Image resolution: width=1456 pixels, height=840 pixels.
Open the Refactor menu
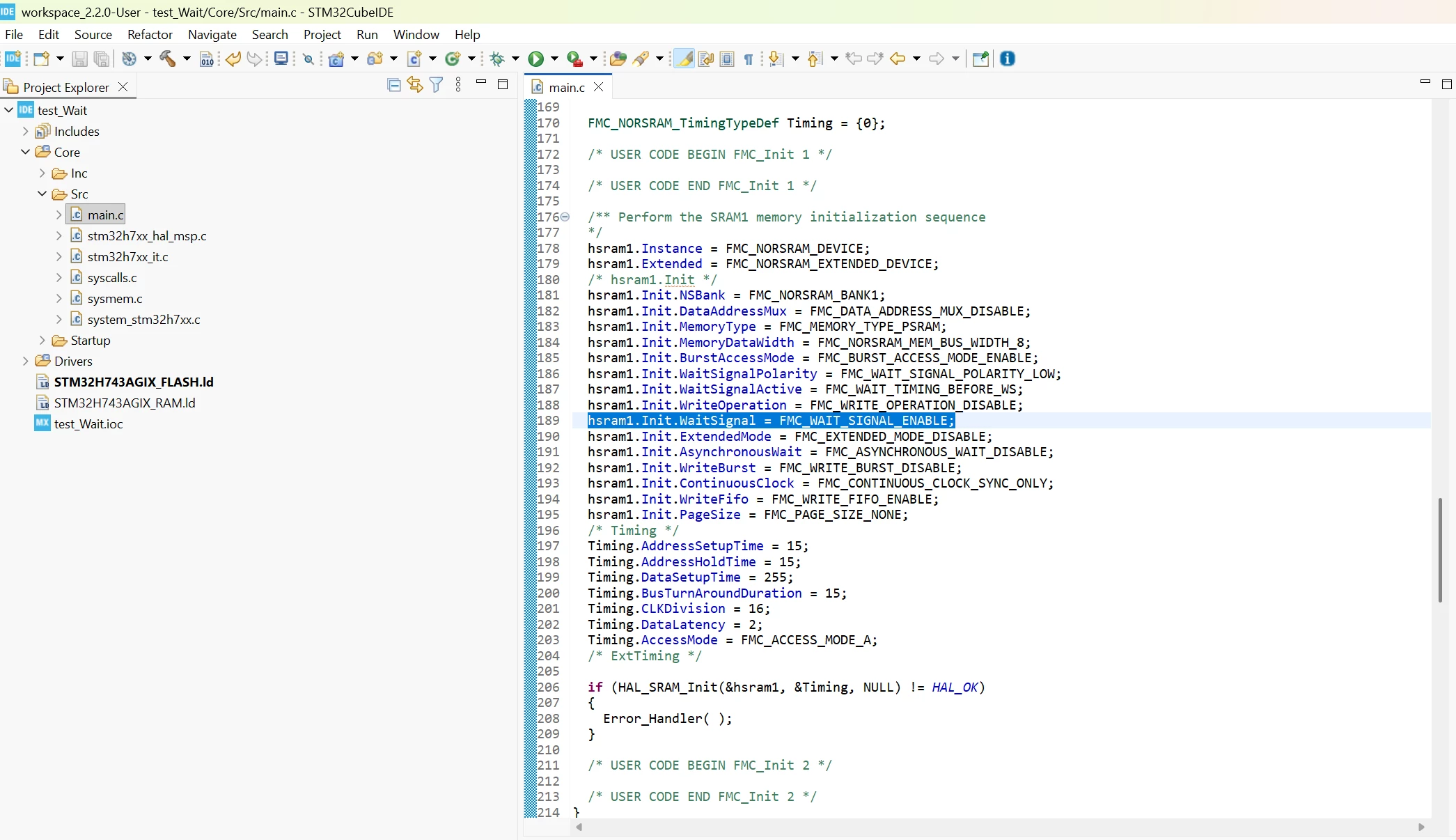(150, 35)
